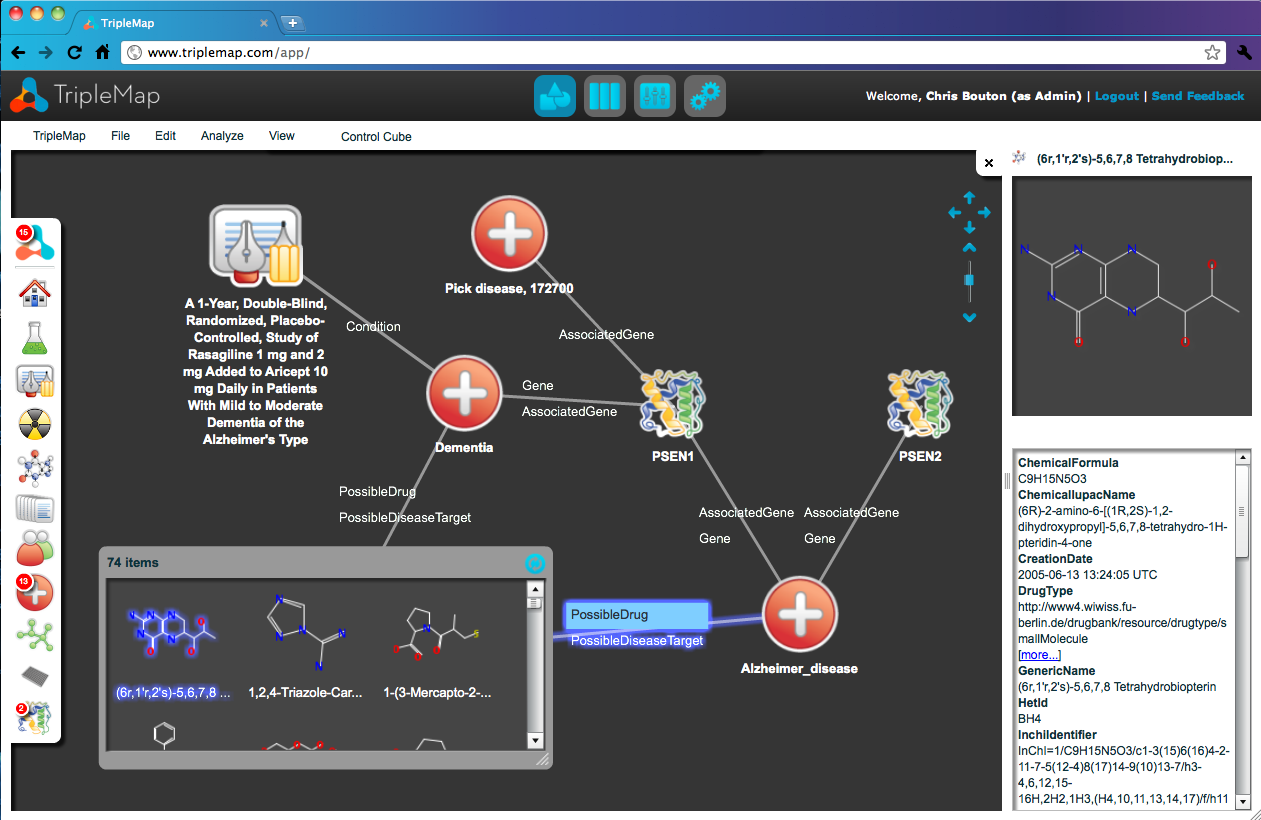Click the people group icon in sidebar

[35, 549]
